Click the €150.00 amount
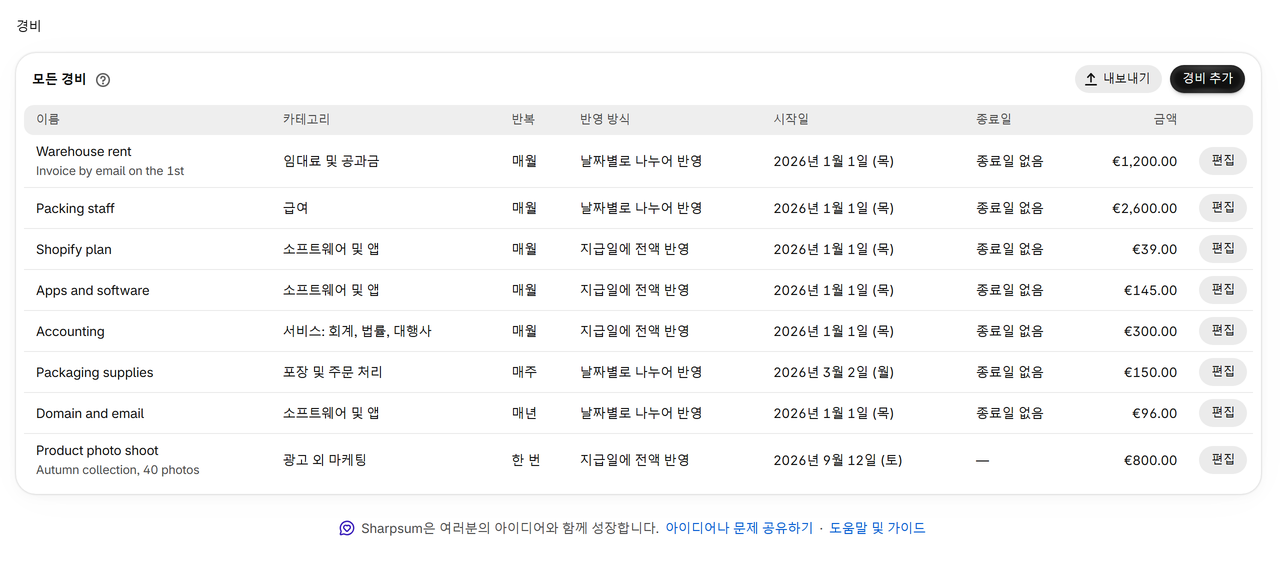This screenshot has width=1280, height=562. click(x=1150, y=372)
